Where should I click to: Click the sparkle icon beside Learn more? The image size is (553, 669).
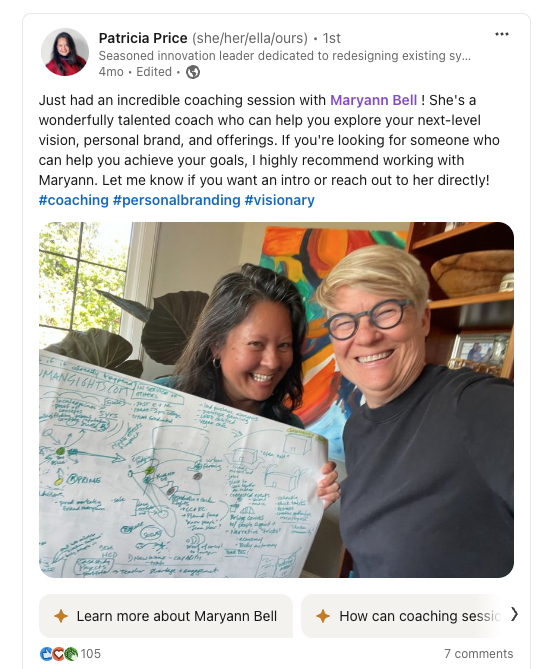(61, 616)
